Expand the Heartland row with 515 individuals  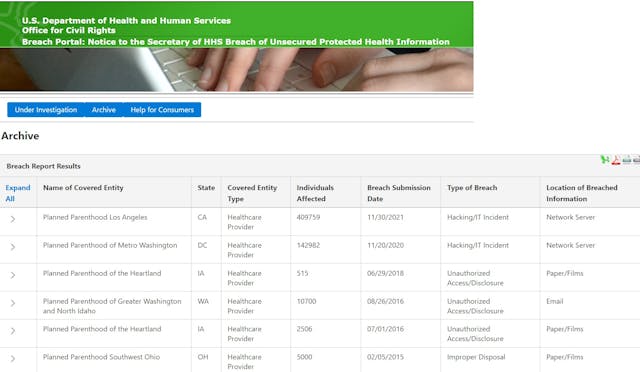tap(13, 275)
